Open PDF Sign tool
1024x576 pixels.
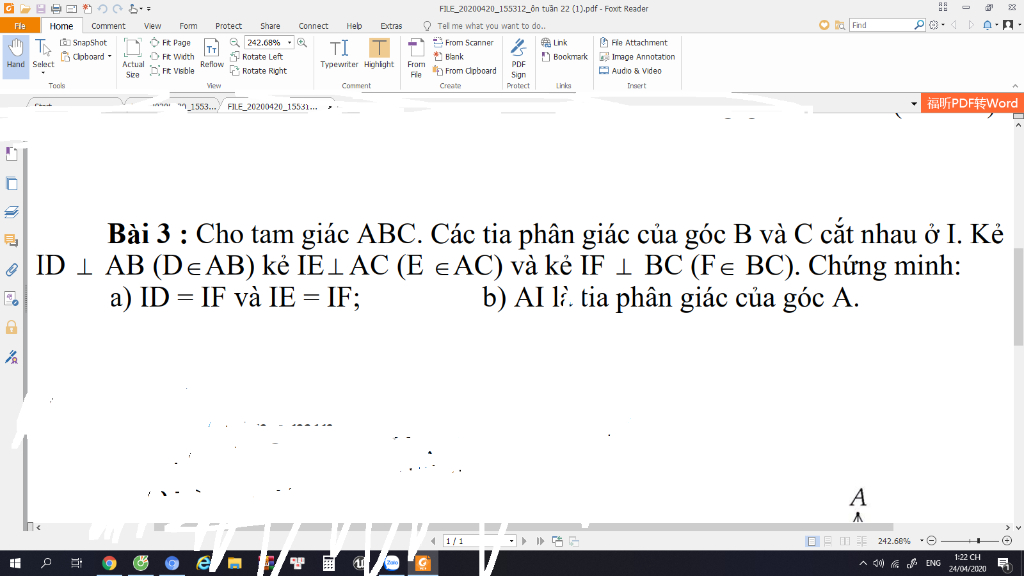coord(519,57)
